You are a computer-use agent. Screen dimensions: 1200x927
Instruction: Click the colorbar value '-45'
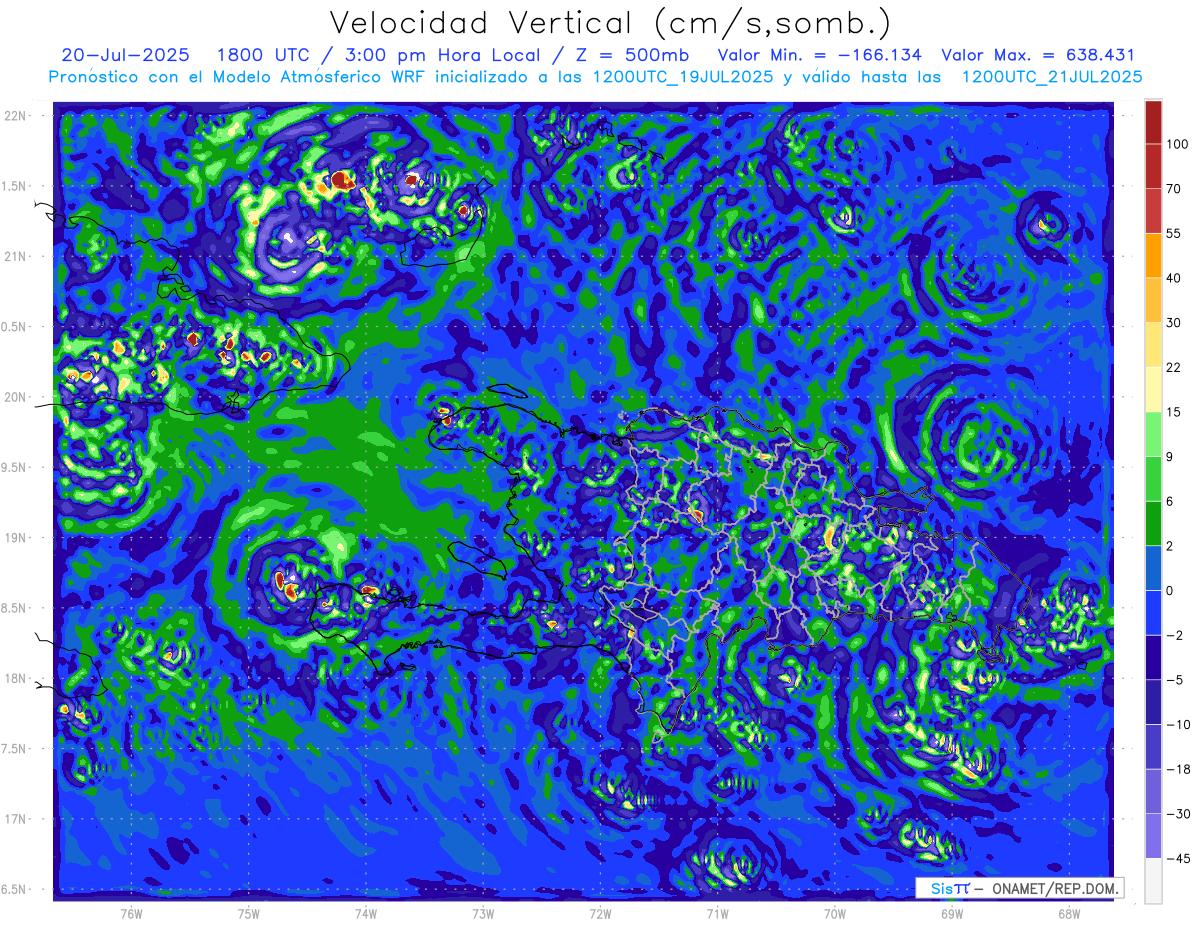pos(1177,859)
